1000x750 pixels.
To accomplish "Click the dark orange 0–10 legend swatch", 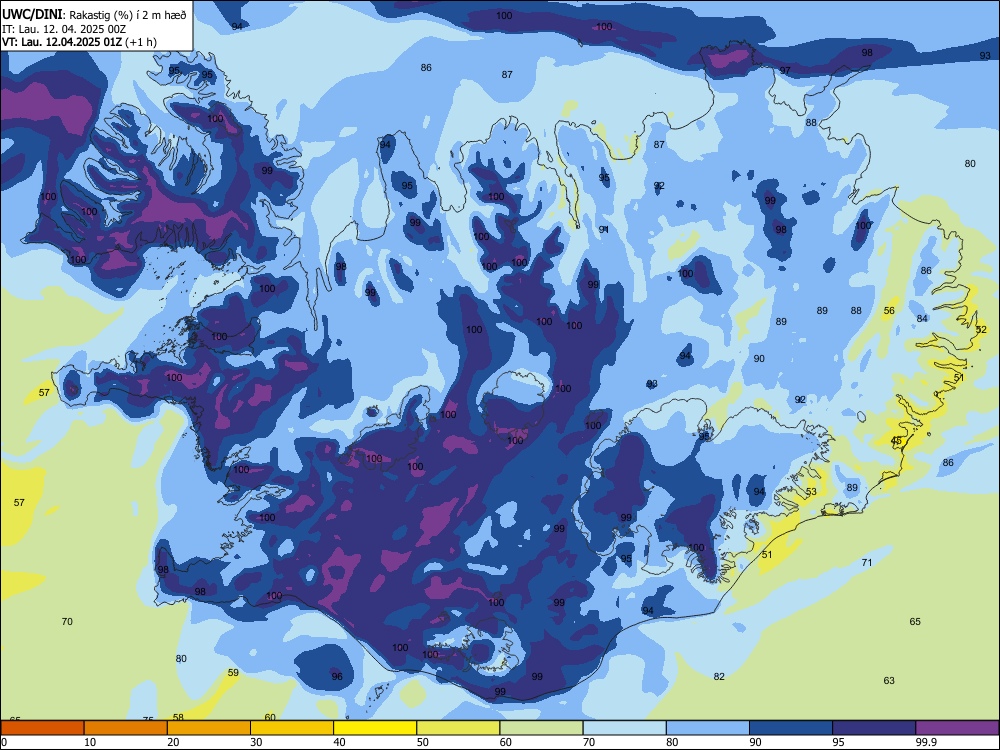I will pyautogui.click(x=42, y=728).
